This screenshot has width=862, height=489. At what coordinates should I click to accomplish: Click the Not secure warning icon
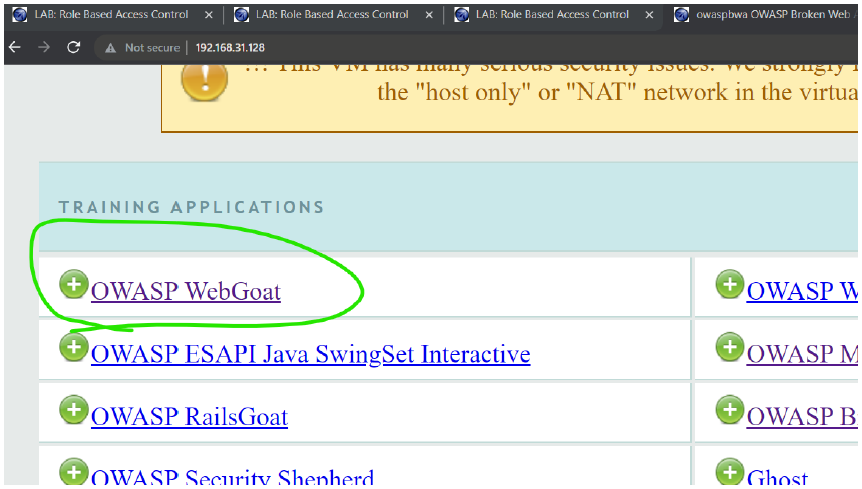pos(110,48)
